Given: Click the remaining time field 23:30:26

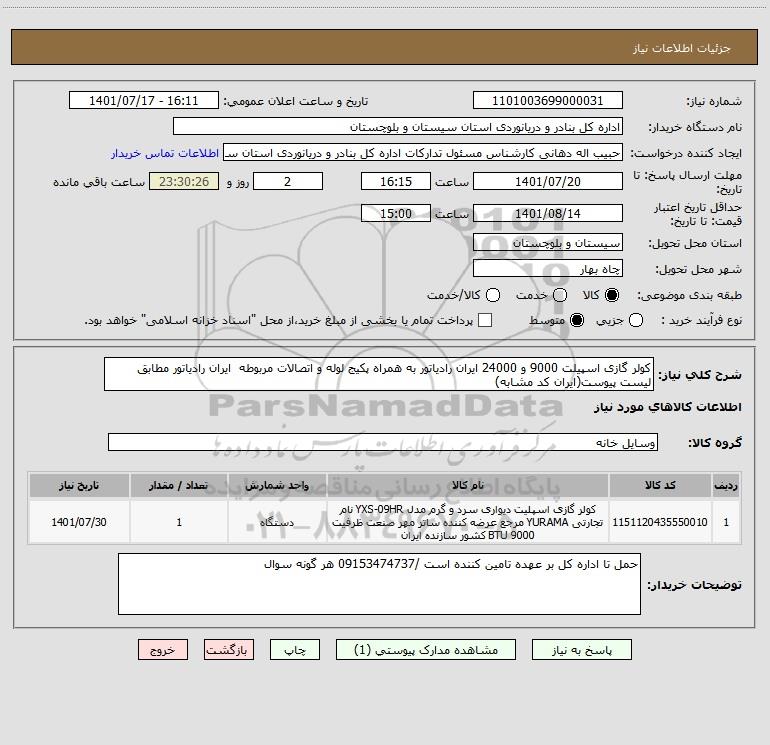Looking at the screenshot, I should click(x=184, y=181).
